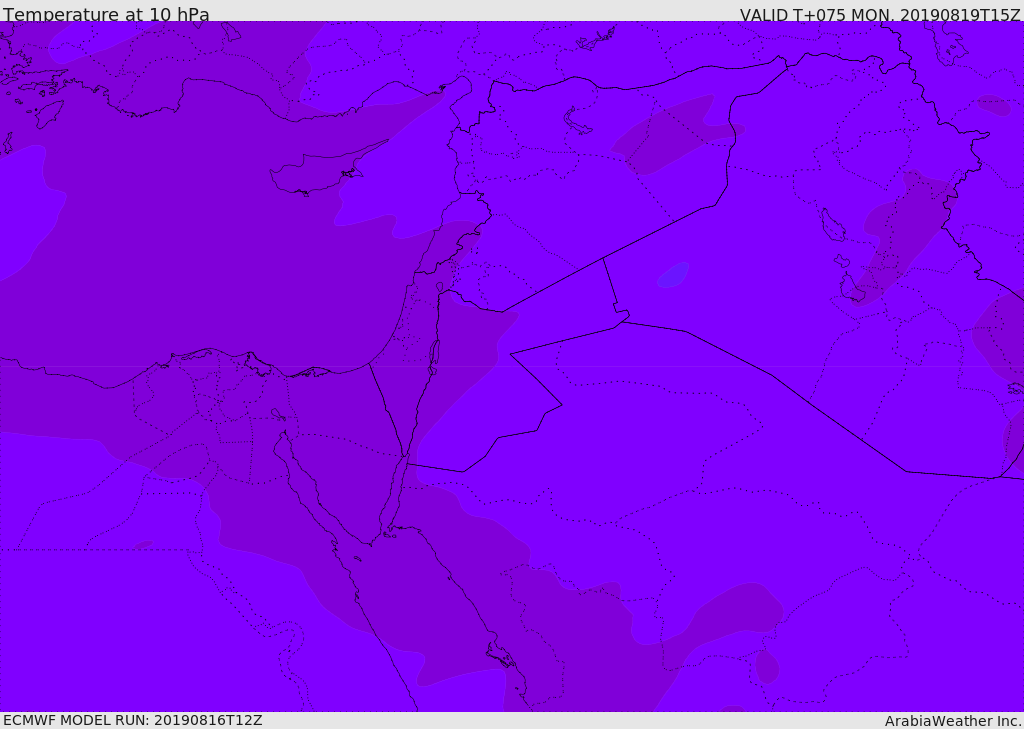Click the 'VALID T+075 MON. 20190819T15Z' timestamp
Image resolution: width=1024 pixels, height=729 pixels.
(x=880, y=15)
